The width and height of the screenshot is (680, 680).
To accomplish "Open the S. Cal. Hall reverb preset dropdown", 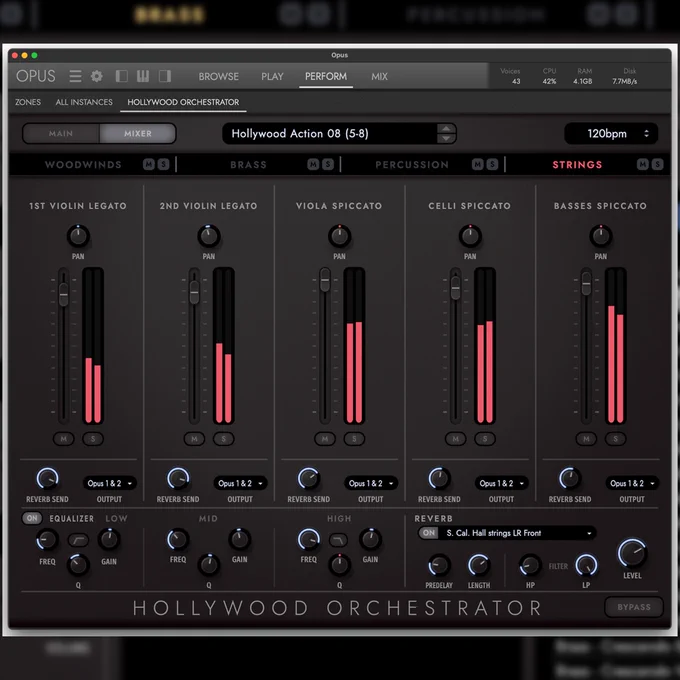I will (518, 533).
